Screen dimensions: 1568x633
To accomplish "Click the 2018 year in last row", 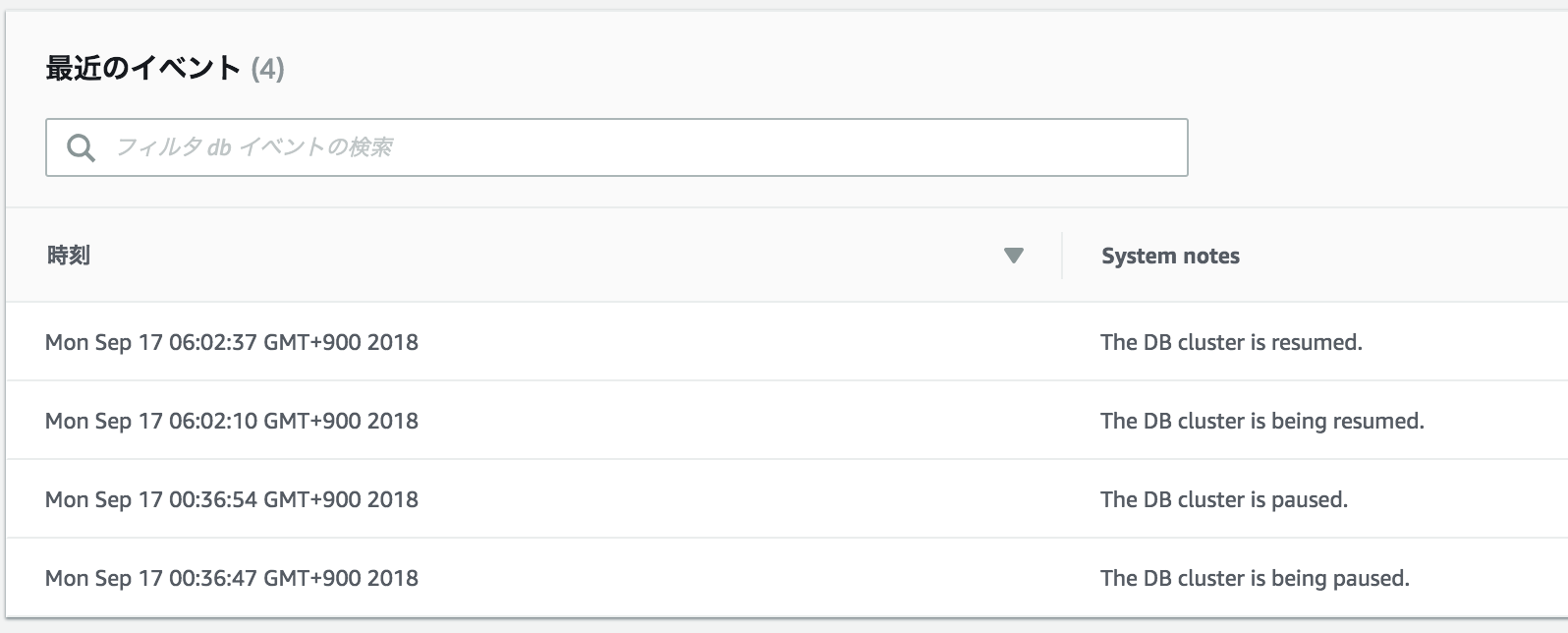I will (x=393, y=578).
